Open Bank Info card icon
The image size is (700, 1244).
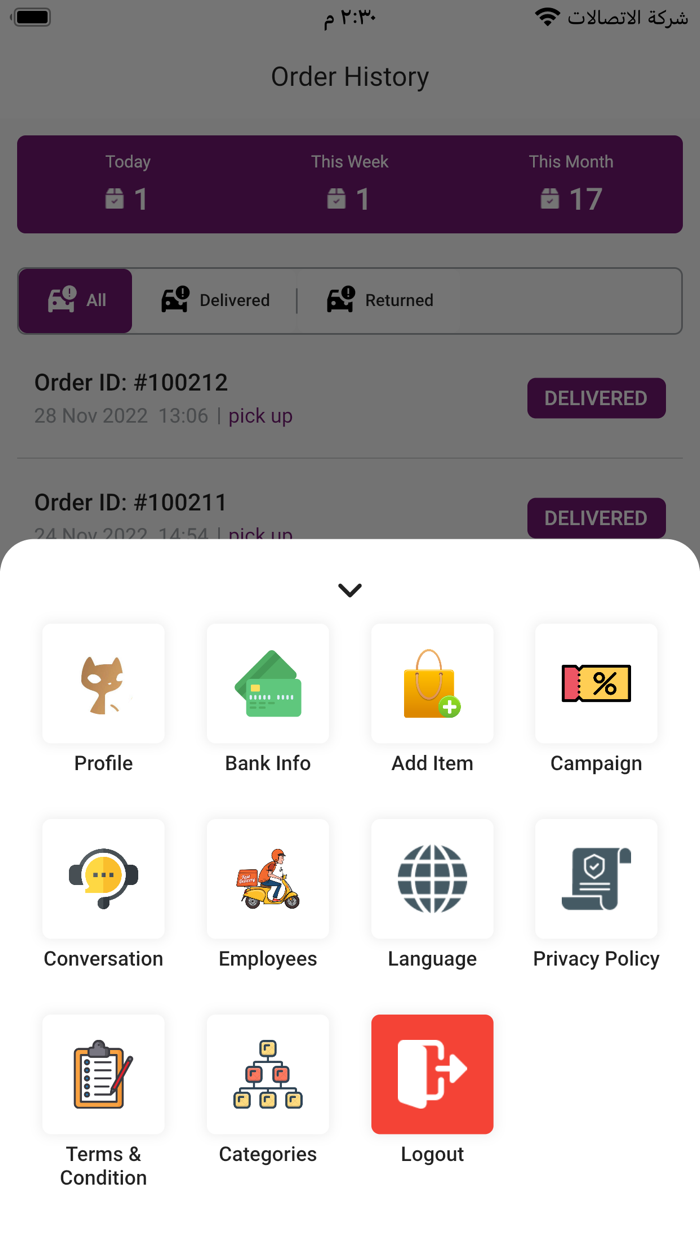pos(268,684)
